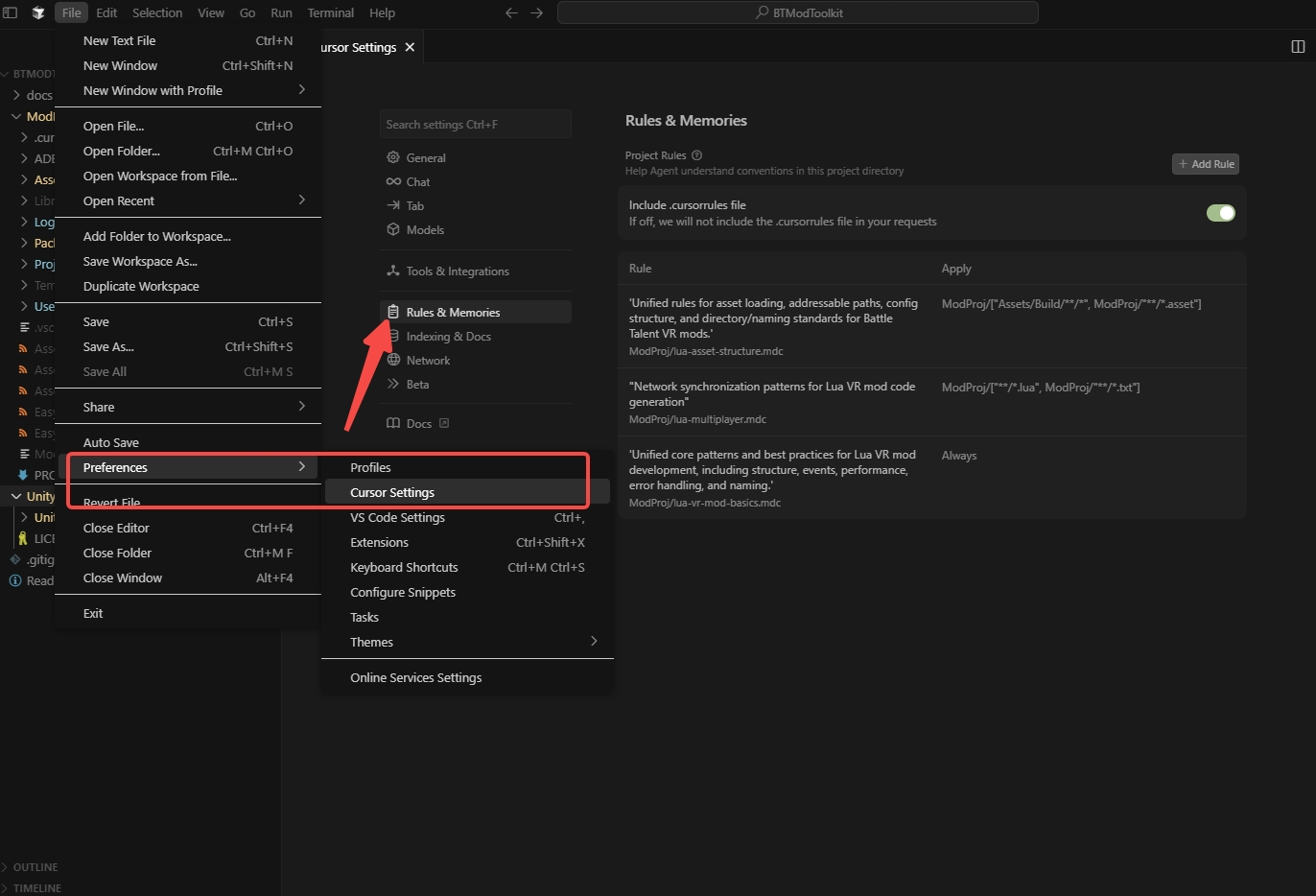Choose Close Editor
Screen dimensions: 1316x896
[x=188, y=528]
